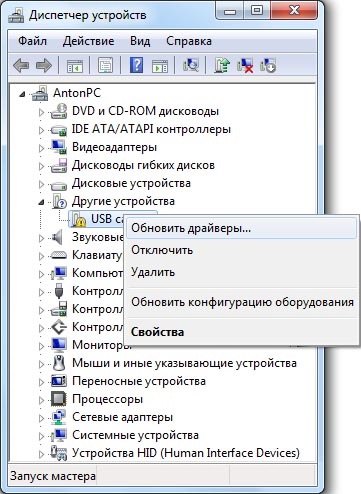Open the Вид menu
The image size is (361, 494).
point(140,41)
